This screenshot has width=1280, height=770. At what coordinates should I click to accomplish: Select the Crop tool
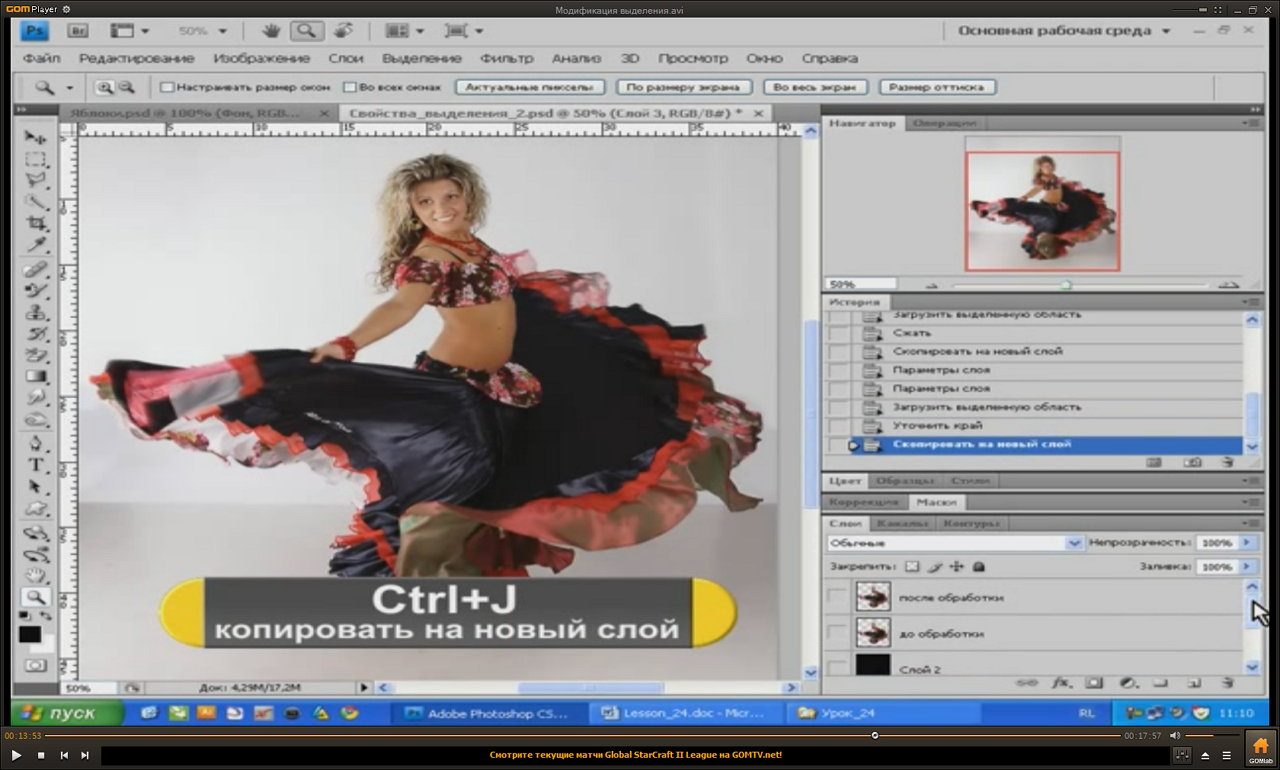pyautogui.click(x=36, y=223)
